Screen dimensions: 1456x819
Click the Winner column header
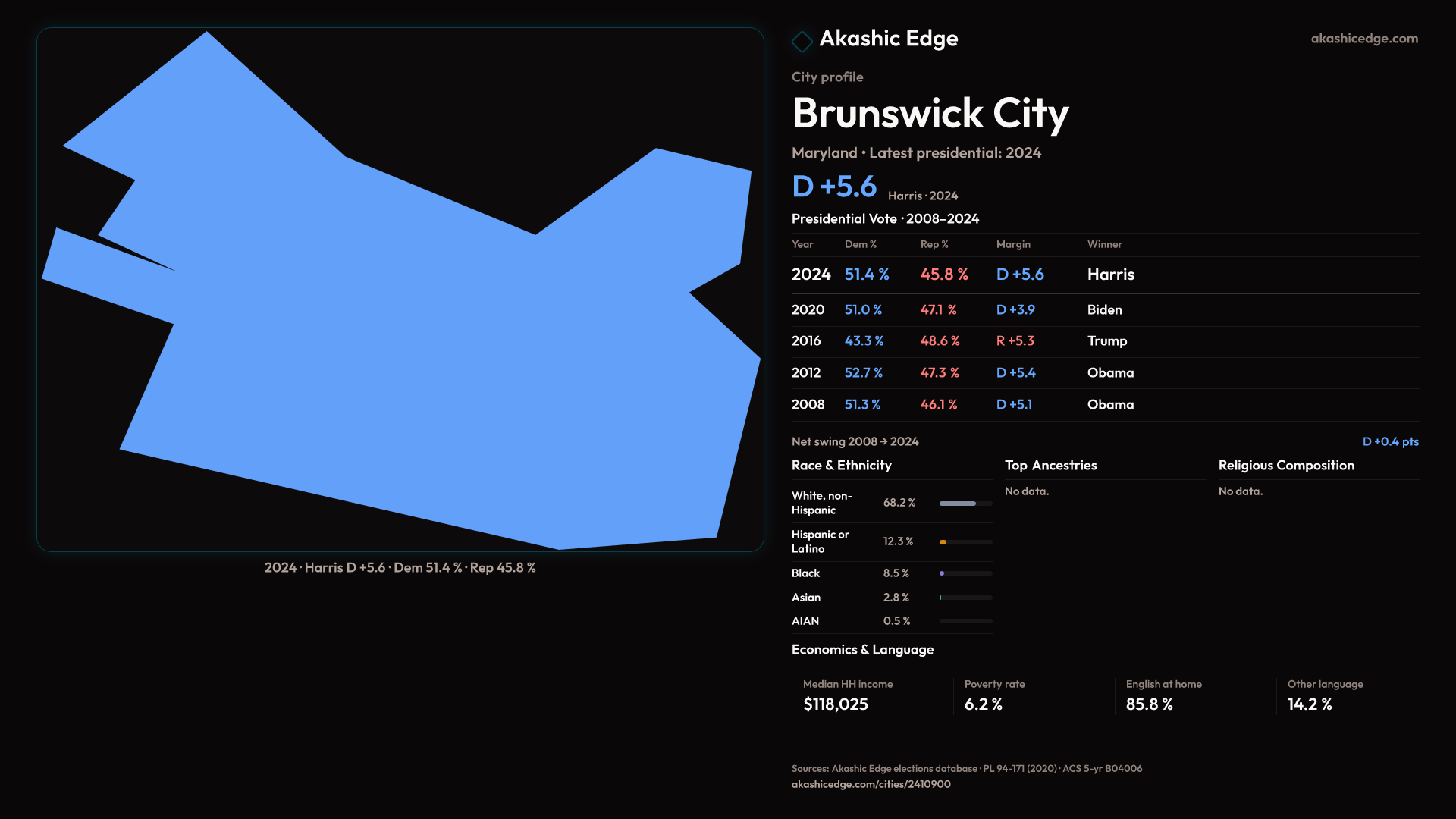pos(1104,244)
